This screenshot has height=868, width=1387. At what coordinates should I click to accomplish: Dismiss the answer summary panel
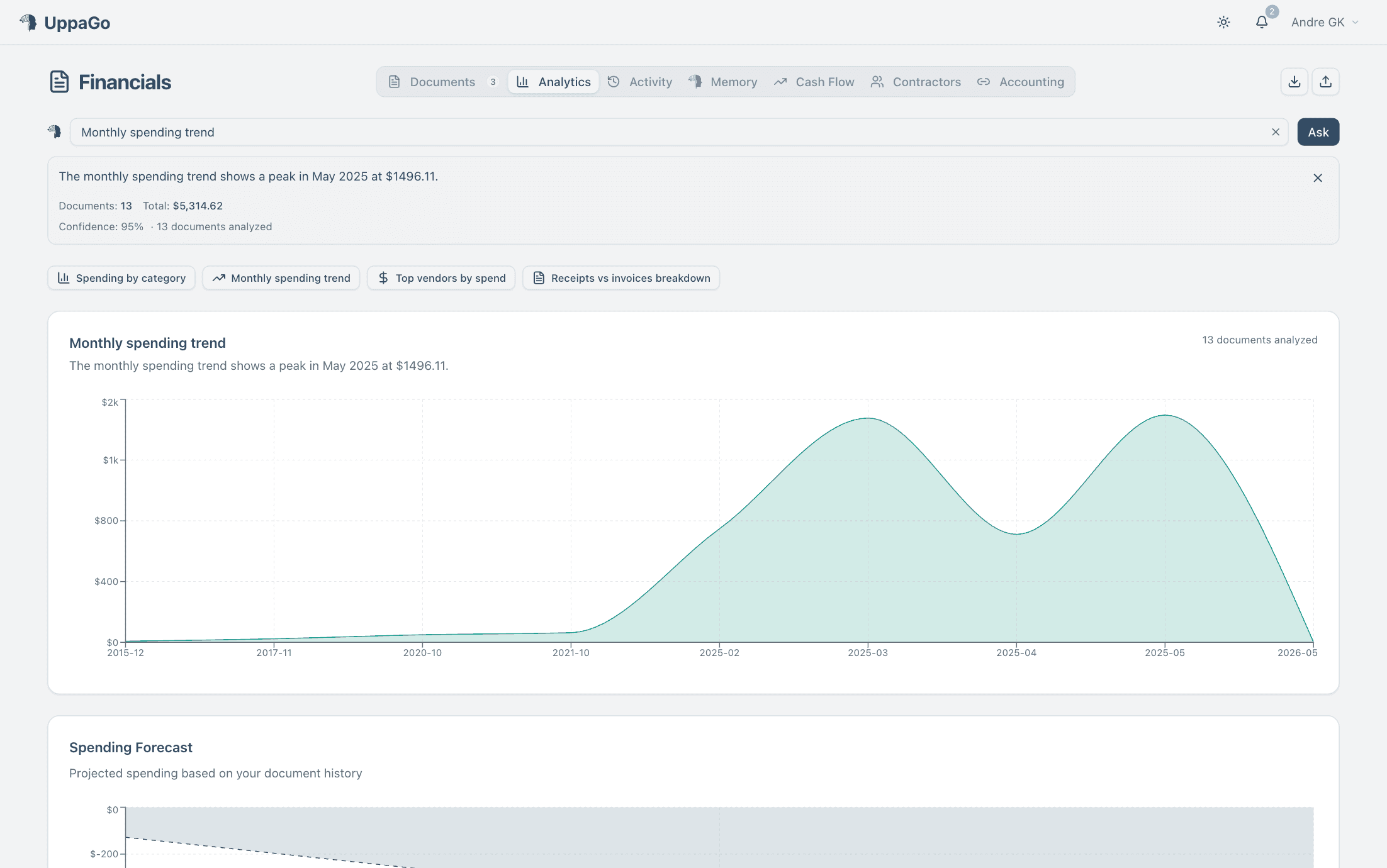[x=1318, y=178]
